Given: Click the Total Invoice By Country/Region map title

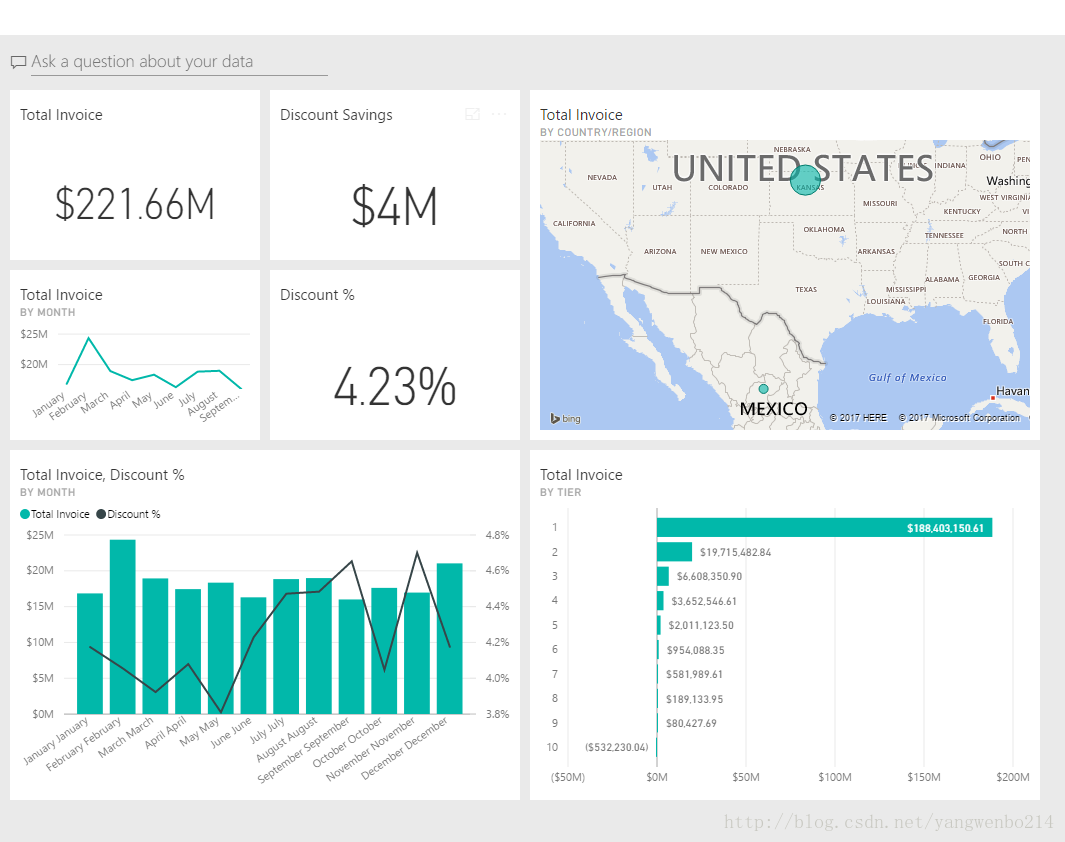Looking at the screenshot, I should click(581, 115).
